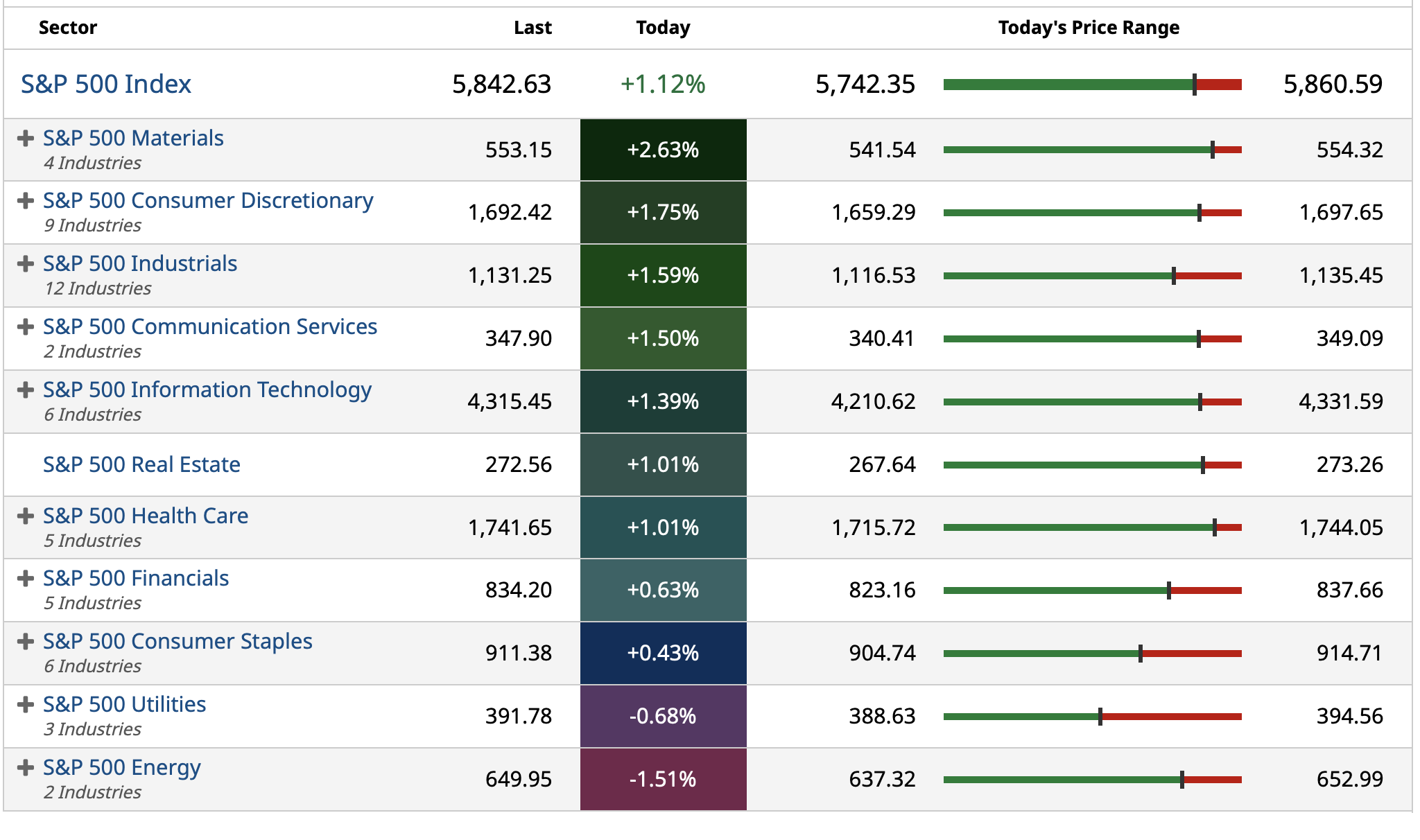This screenshot has height=840, width=1420.
Task: Open the S&P 500 Real Estate link
Action: tap(141, 464)
